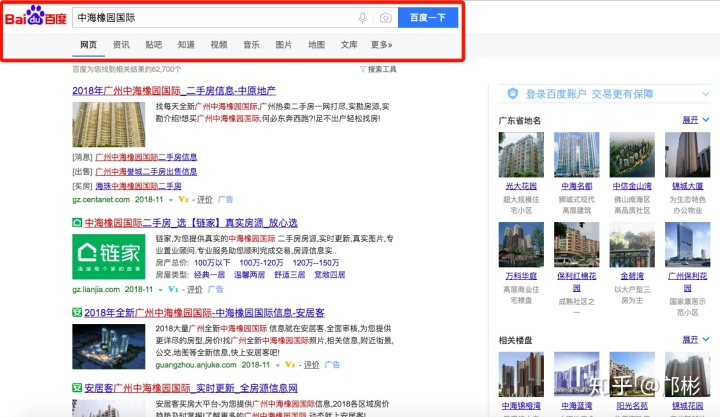Click the 金碧湾 thumbnail image

coord(632,245)
